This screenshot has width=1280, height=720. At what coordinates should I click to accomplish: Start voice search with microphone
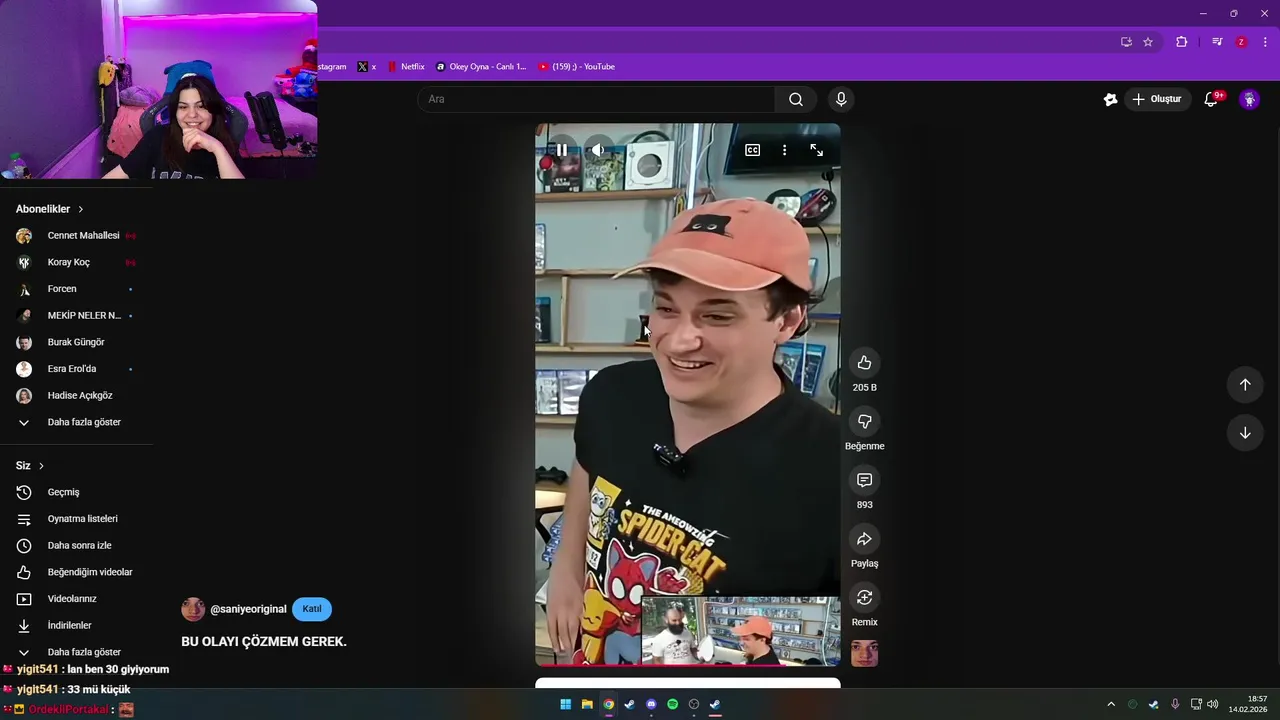click(841, 99)
